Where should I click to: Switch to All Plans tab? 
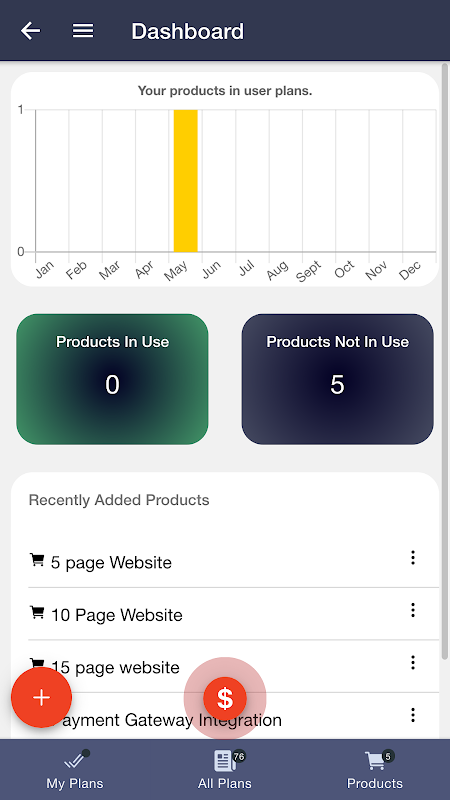tap(225, 769)
